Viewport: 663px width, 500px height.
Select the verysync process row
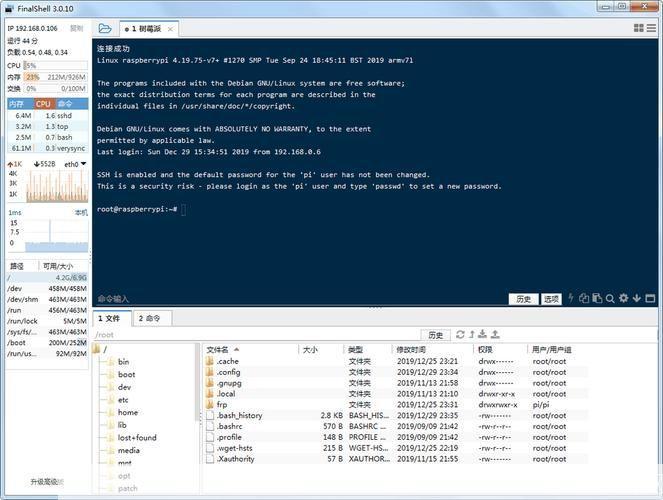pos(48,148)
